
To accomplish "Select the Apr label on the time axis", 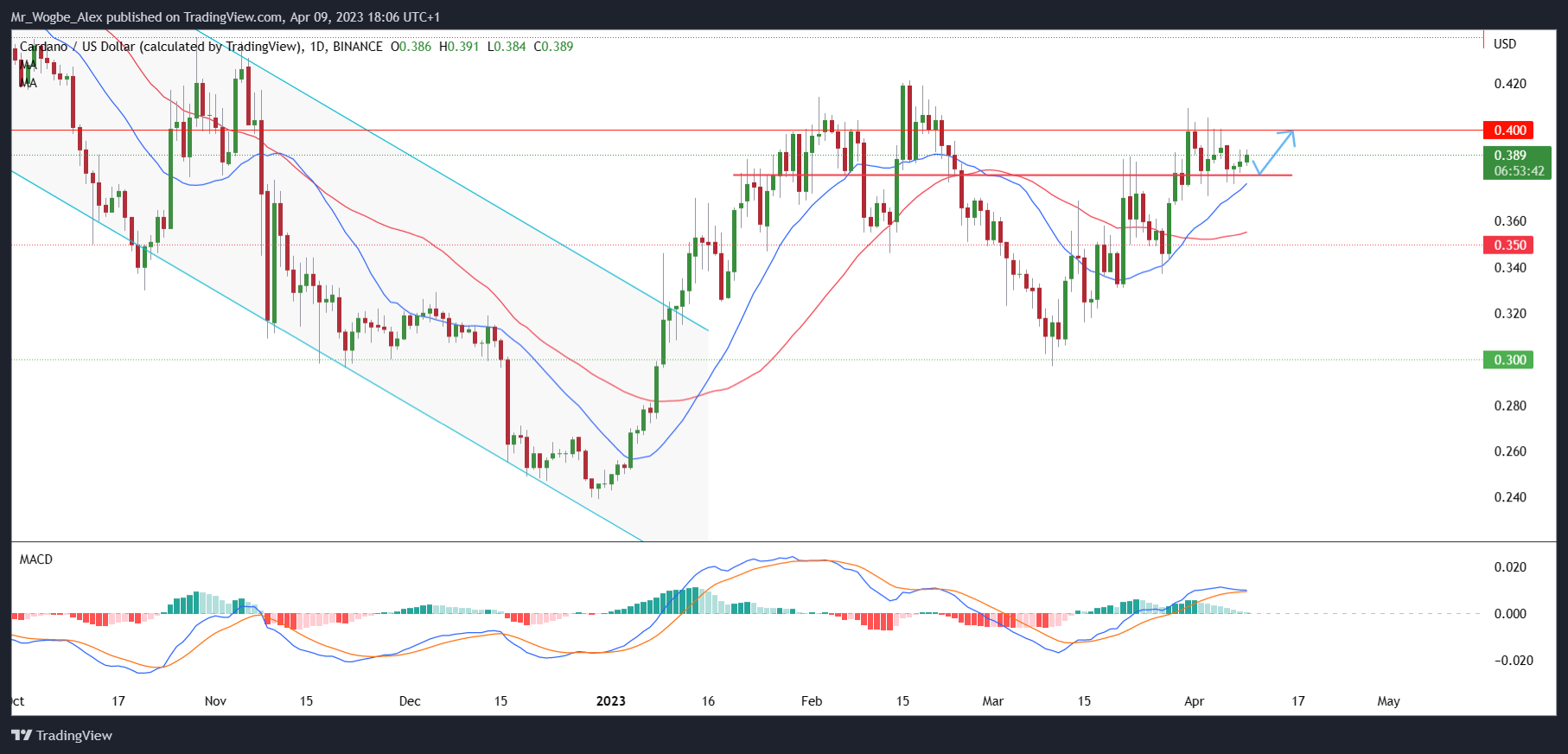I will click(1194, 700).
